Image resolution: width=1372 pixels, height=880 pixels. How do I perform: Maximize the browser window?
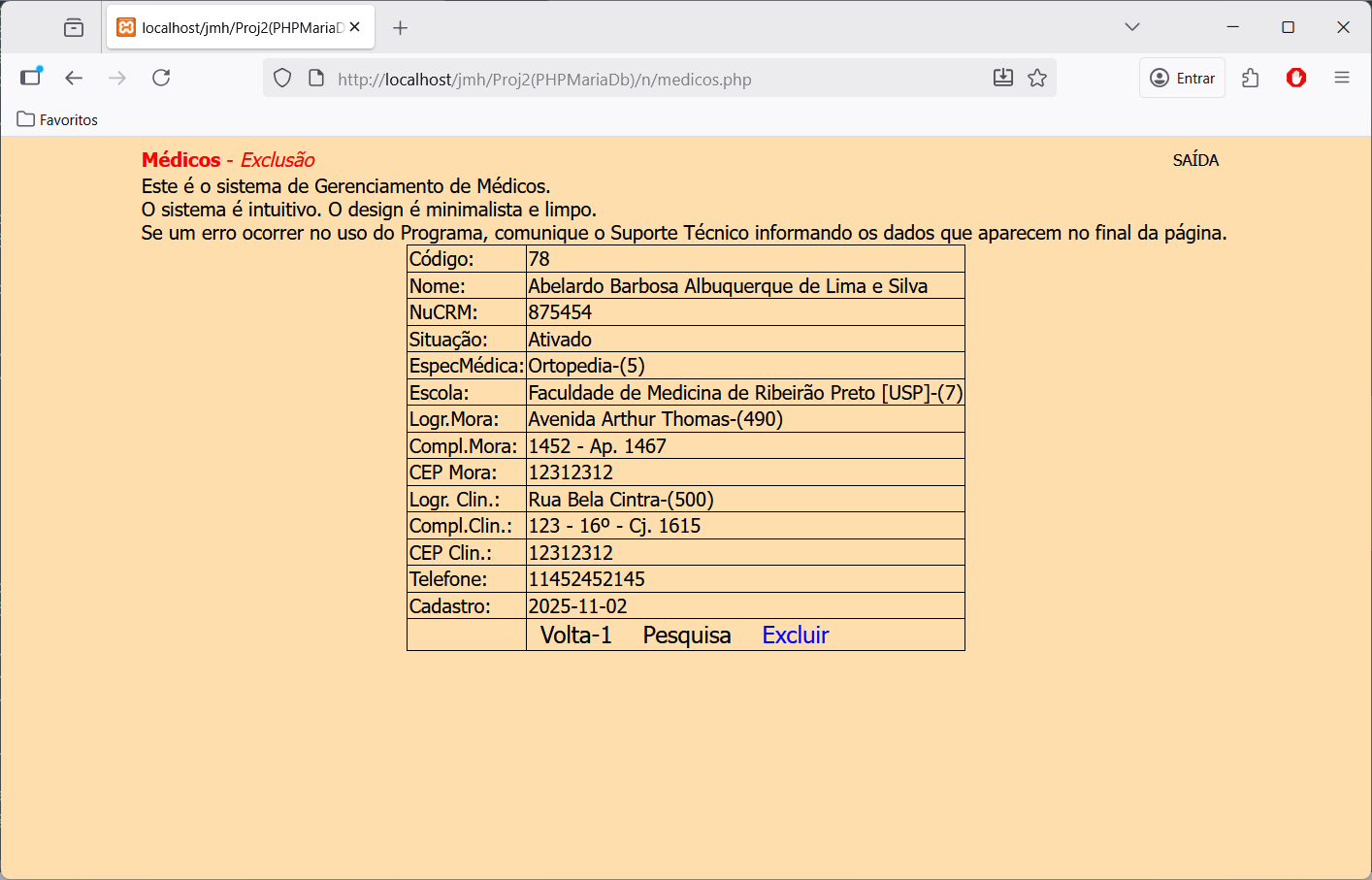coord(1289,27)
